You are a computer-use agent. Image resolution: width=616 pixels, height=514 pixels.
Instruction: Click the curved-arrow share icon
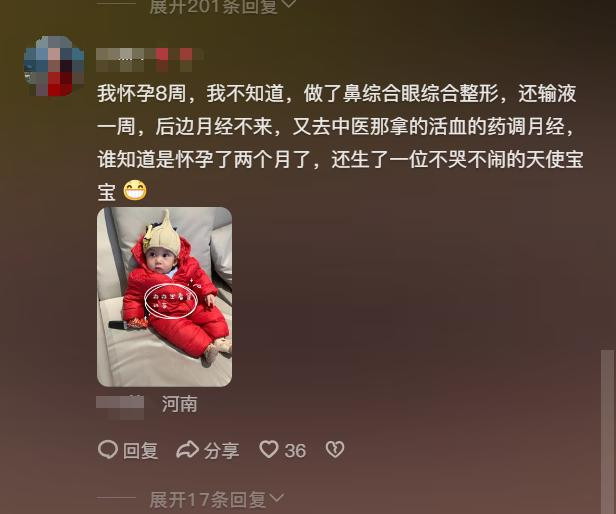point(187,450)
